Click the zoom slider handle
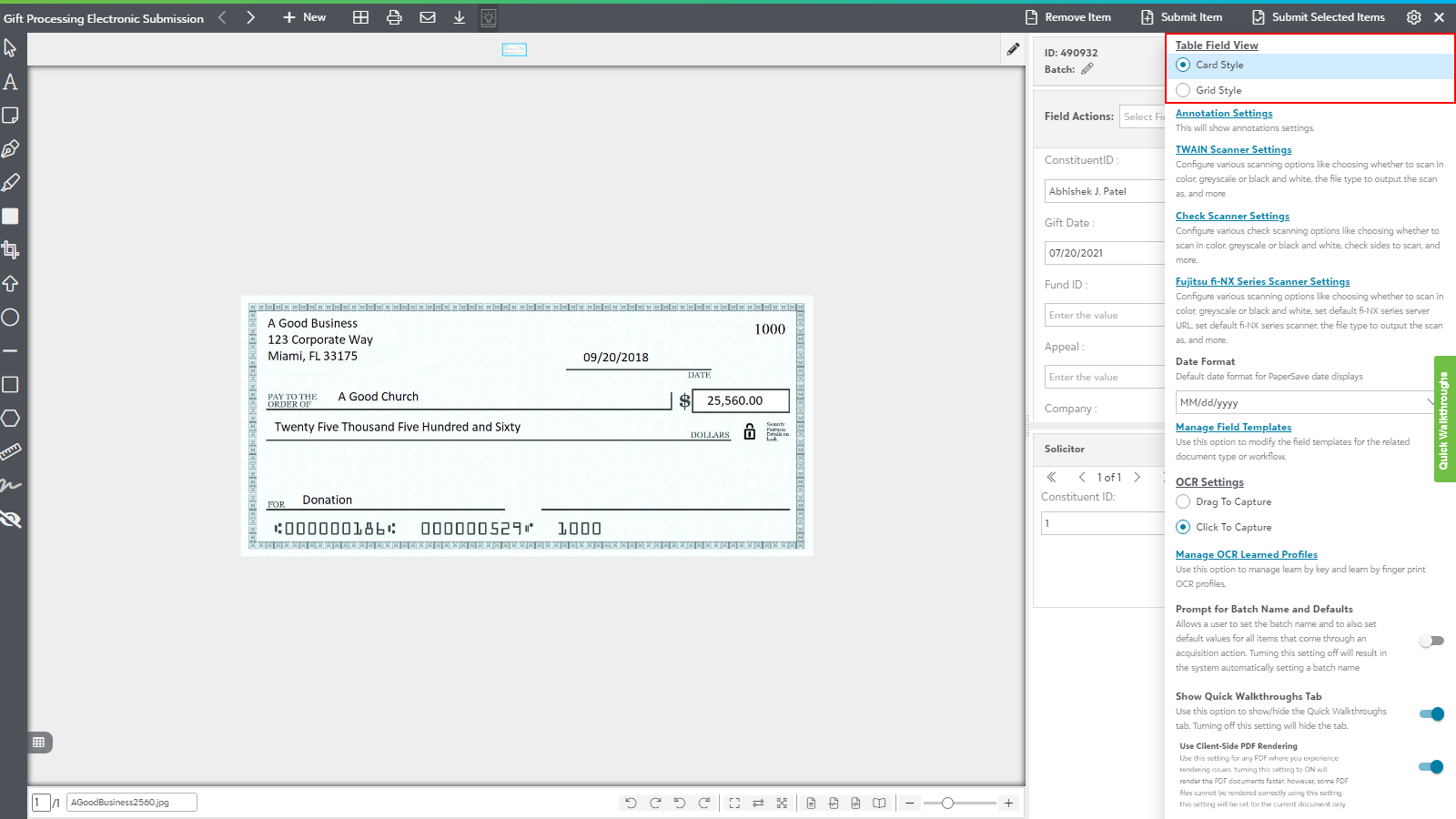 947,803
